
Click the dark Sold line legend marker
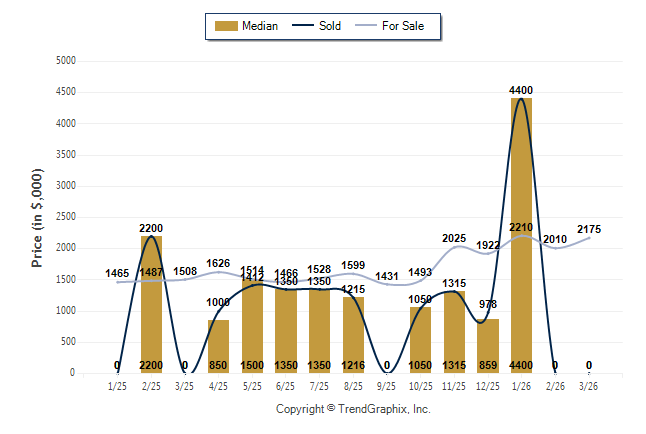(x=300, y=26)
